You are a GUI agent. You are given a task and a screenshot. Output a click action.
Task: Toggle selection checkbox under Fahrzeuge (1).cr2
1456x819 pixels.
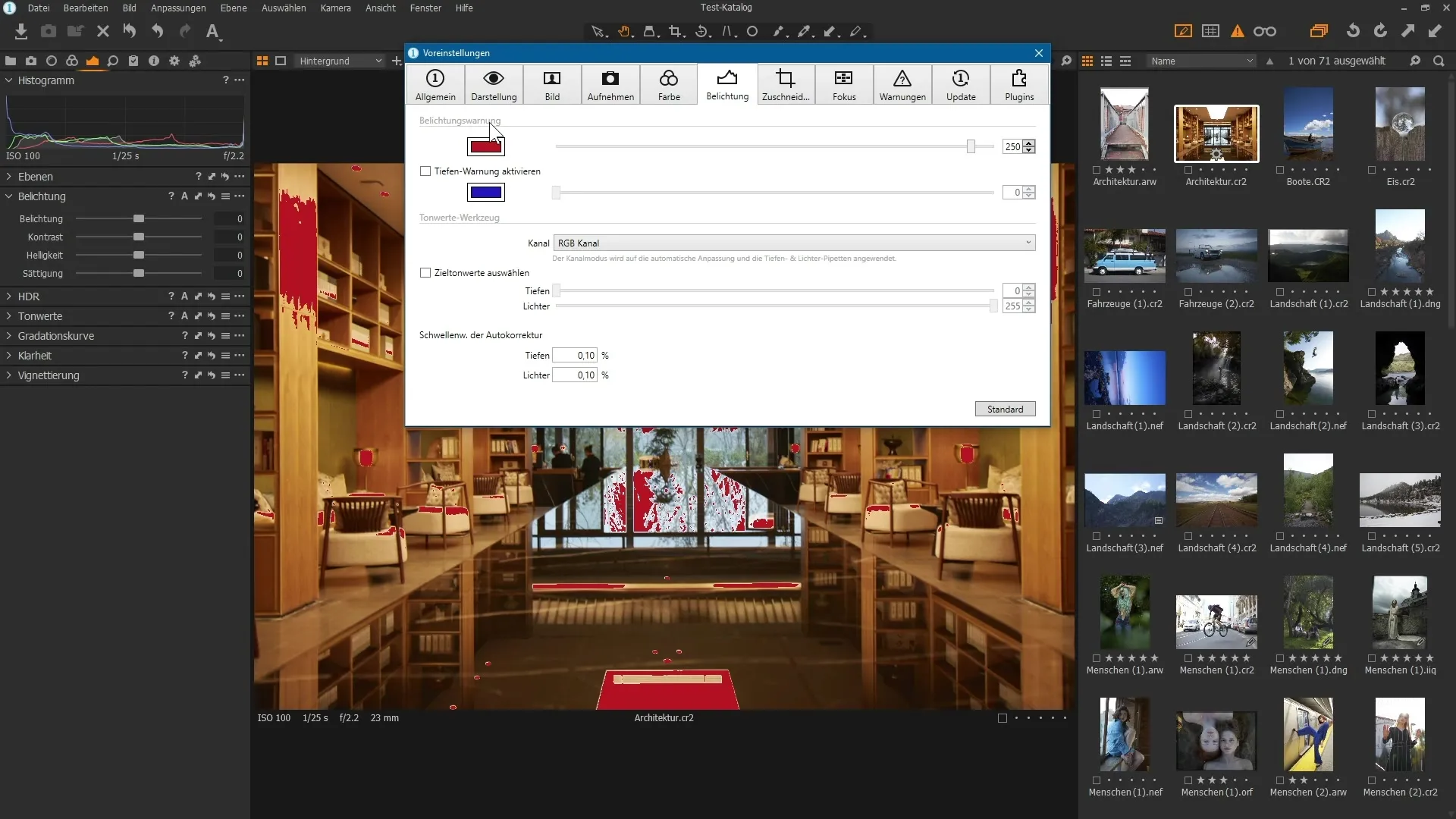click(x=1097, y=292)
